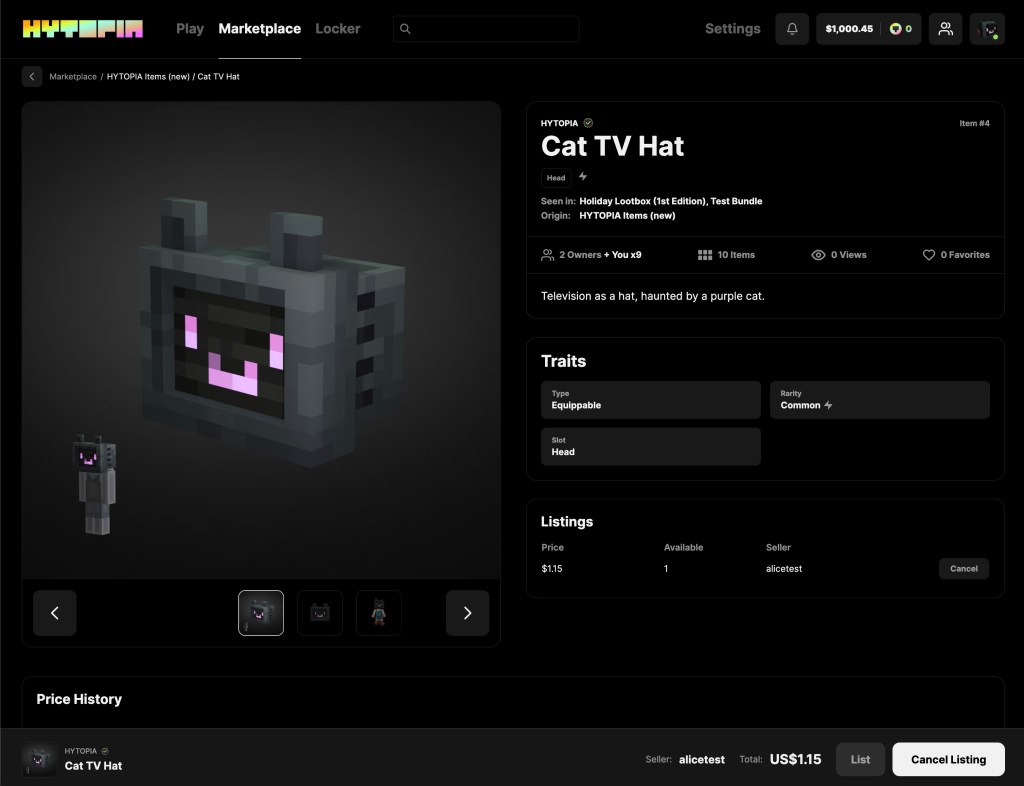1024x786 pixels.
Task: Click the heart Favorites icon
Action: 929,255
